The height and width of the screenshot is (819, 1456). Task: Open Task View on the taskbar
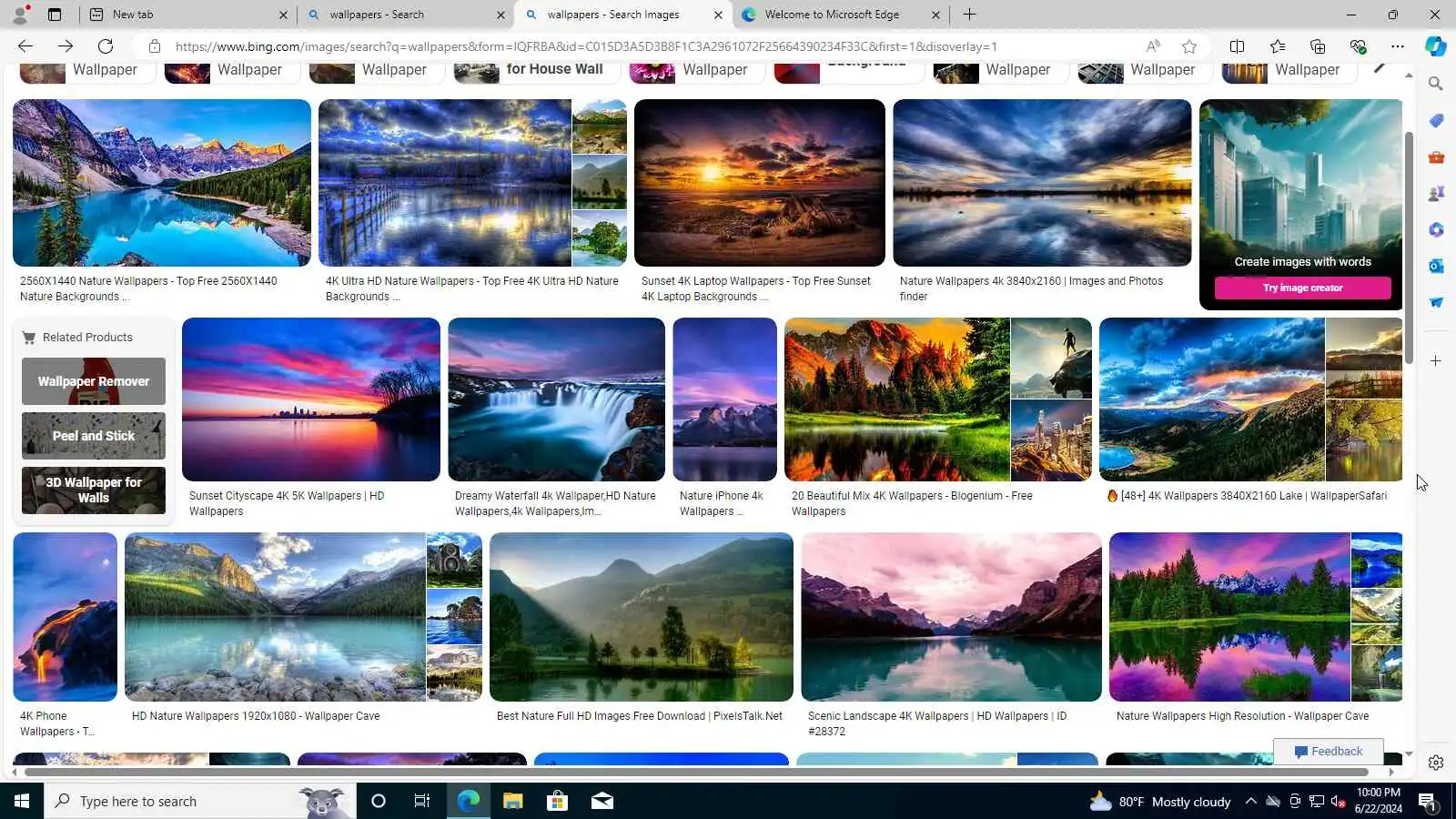coord(422,801)
